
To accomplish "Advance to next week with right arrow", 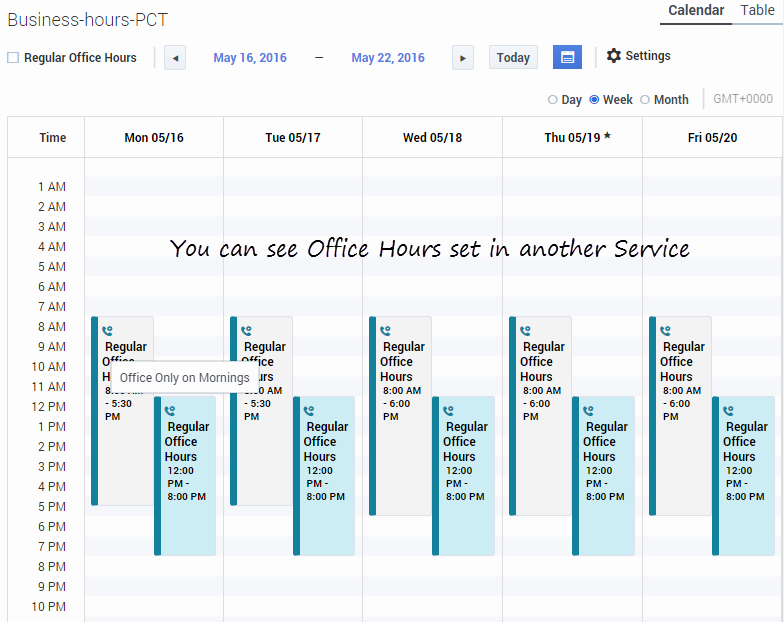I will pyautogui.click(x=462, y=58).
